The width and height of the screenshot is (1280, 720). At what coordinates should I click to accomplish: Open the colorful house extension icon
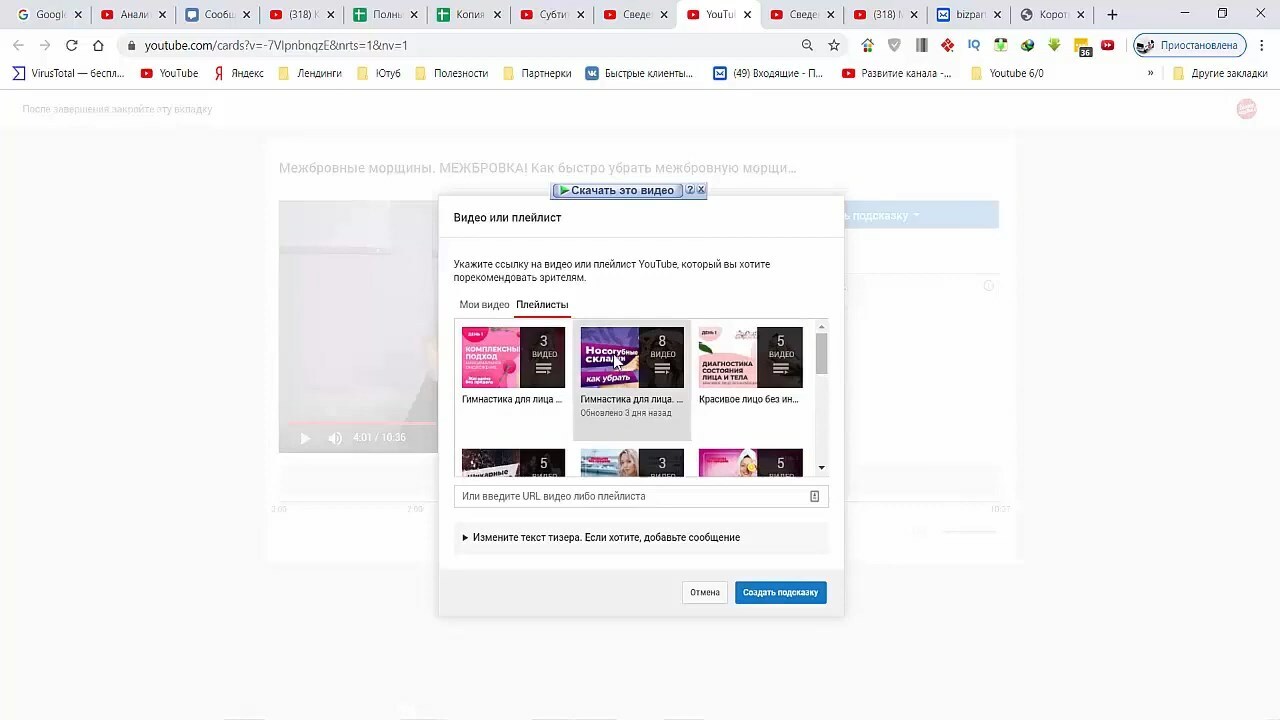pyautogui.click(x=867, y=45)
